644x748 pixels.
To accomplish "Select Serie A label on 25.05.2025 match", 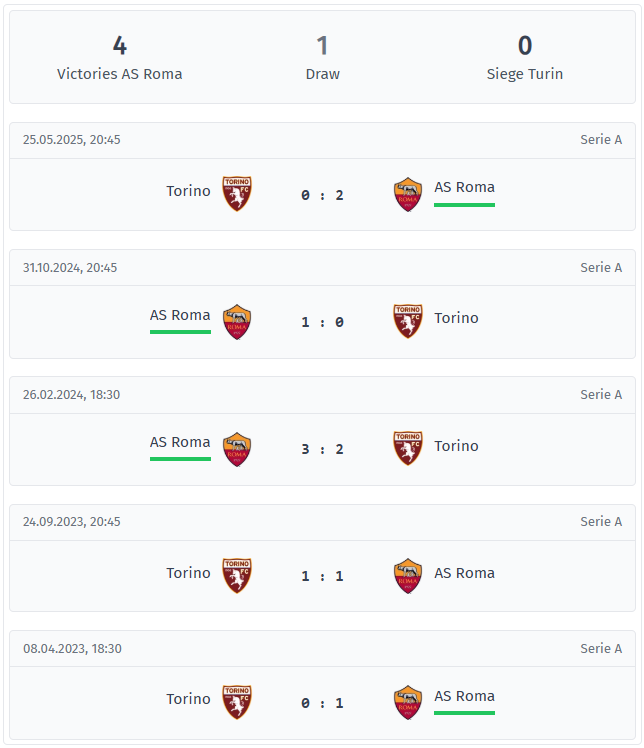I will point(601,139).
